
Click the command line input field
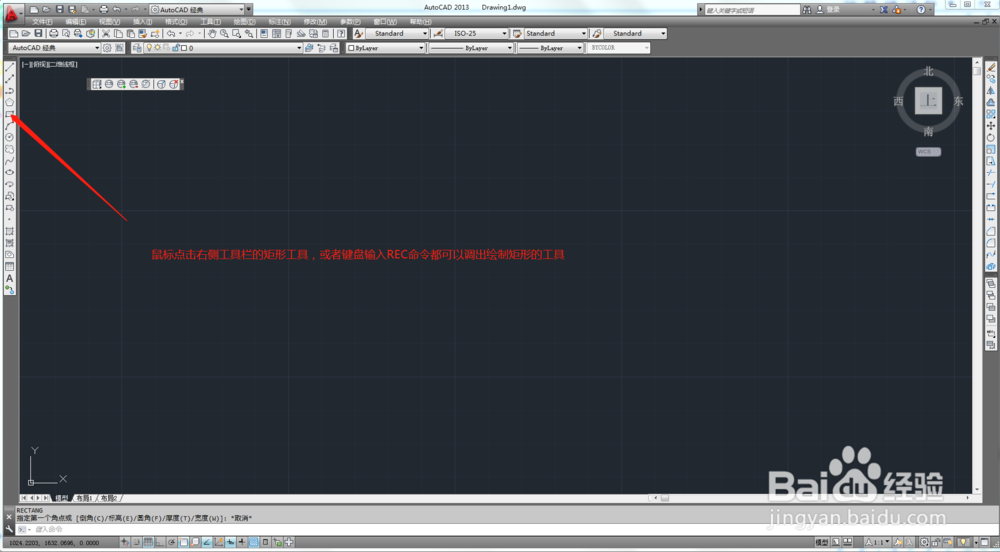pos(504,529)
